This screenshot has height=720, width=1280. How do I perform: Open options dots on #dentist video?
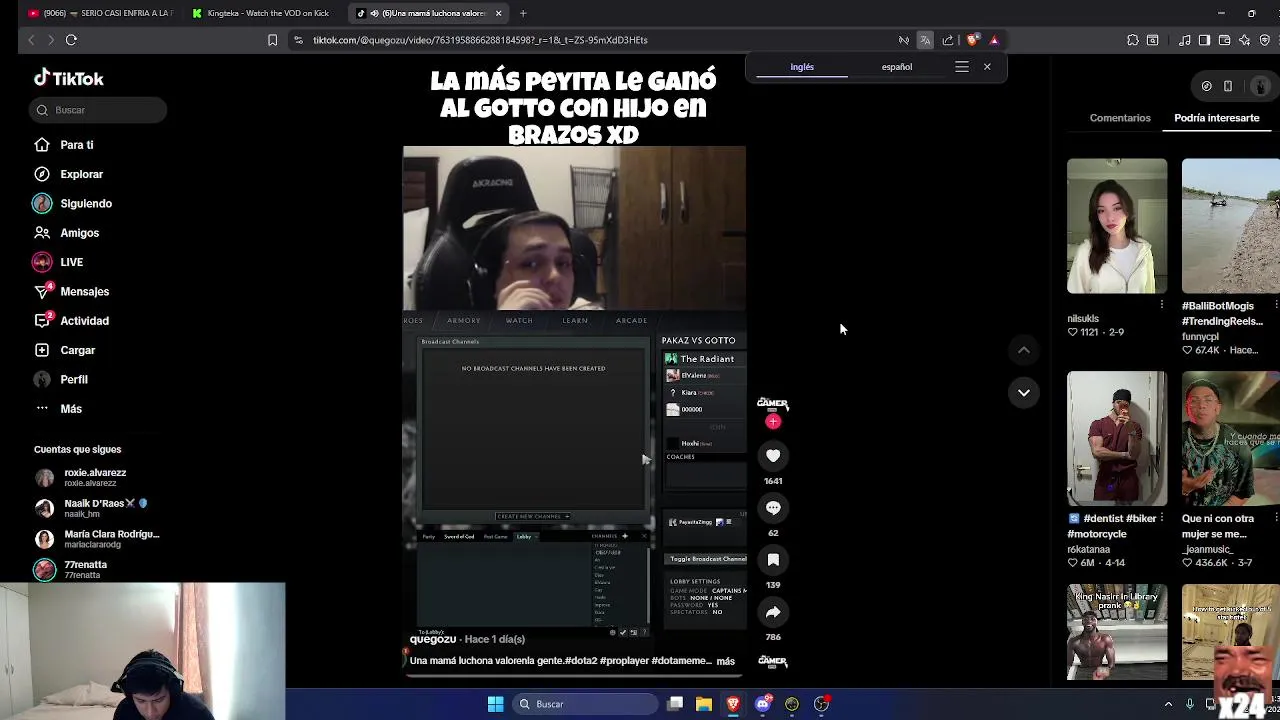click(1161, 518)
